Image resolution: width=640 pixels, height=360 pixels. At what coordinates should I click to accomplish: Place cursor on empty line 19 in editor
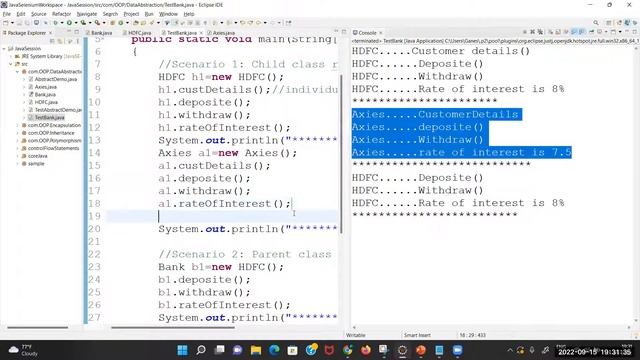(222, 216)
